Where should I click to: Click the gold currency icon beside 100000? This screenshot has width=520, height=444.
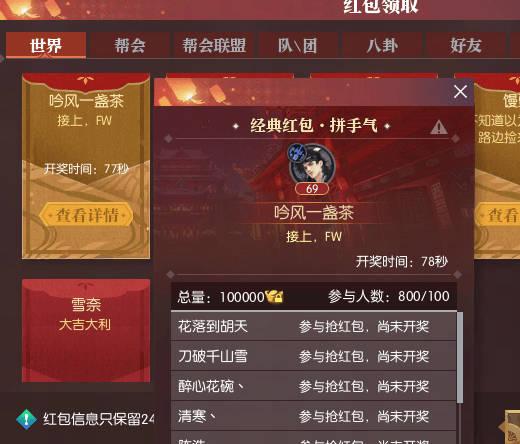274,296
